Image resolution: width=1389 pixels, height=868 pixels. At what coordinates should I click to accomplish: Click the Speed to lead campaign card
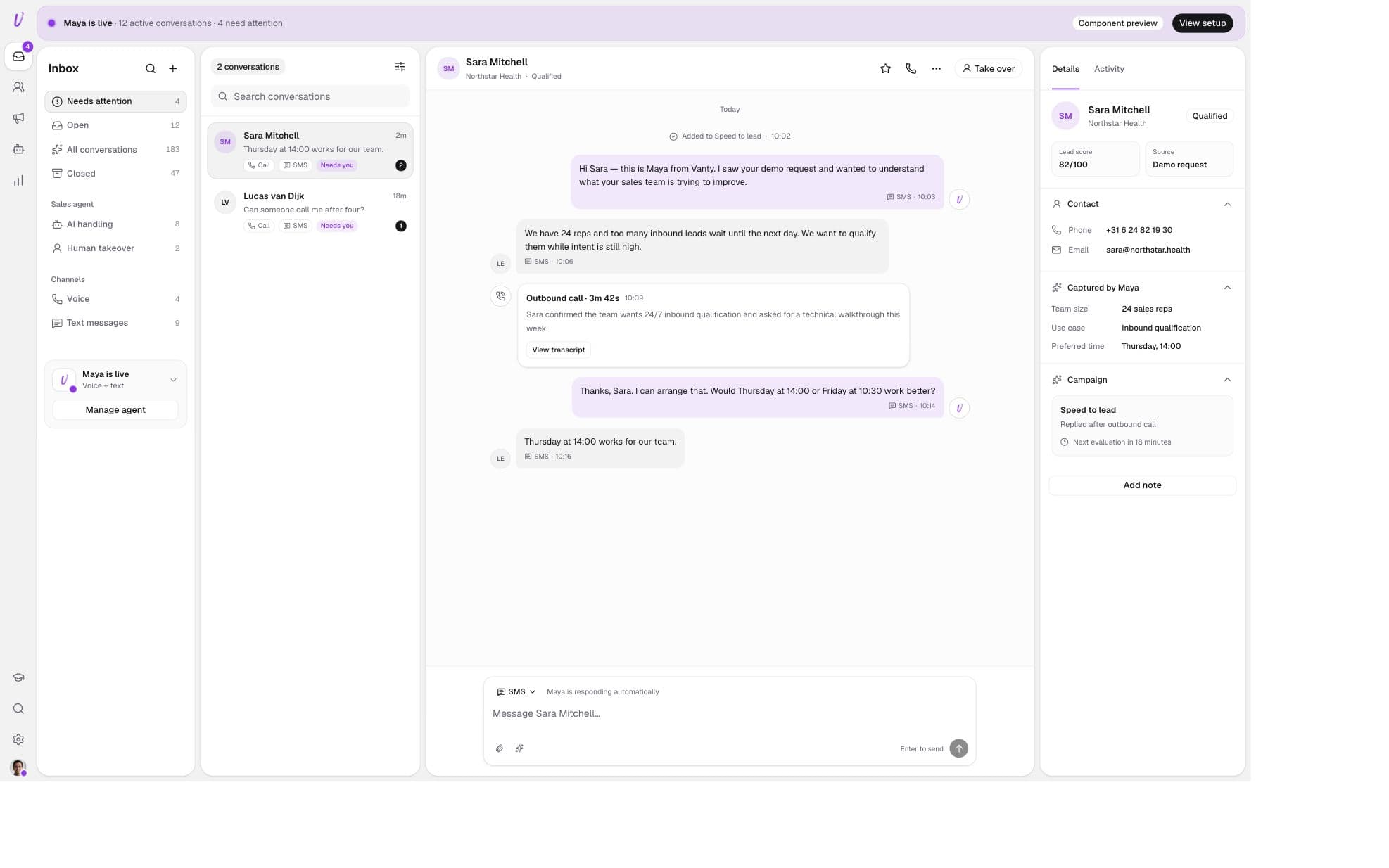1142,426
